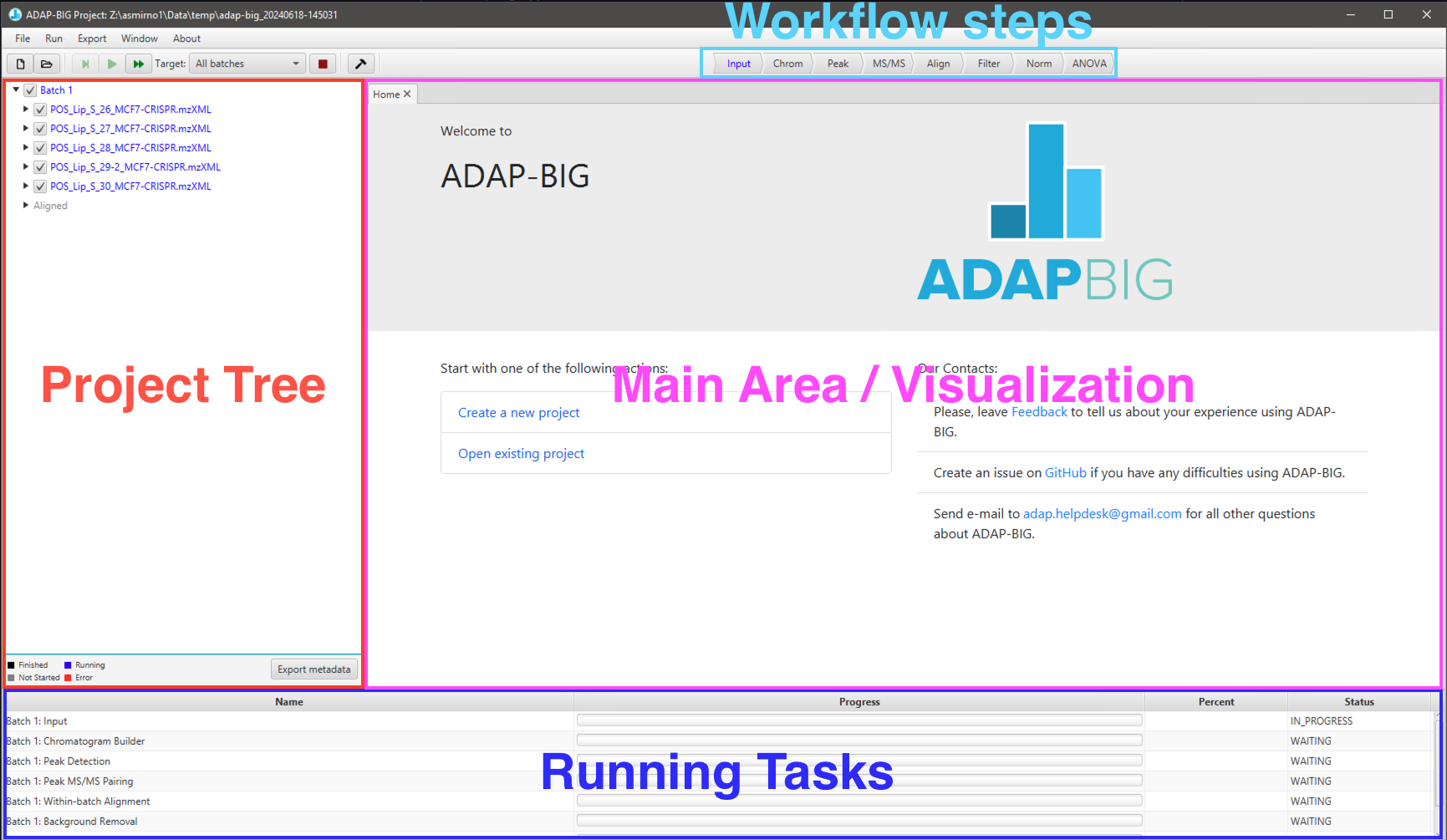Uncheck POS_Lip_S_27_MCF7-CRISPR.mzXML checkbox
The width and height of the screenshot is (1447, 840).
40,129
